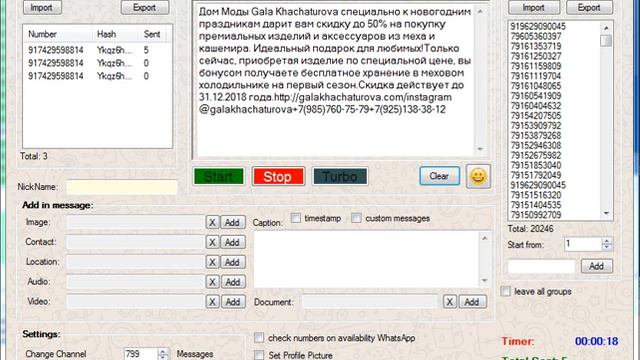Sort accounts by Sent column header
Image resolution: width=640 pixels, height=360 pixels.
152,34
